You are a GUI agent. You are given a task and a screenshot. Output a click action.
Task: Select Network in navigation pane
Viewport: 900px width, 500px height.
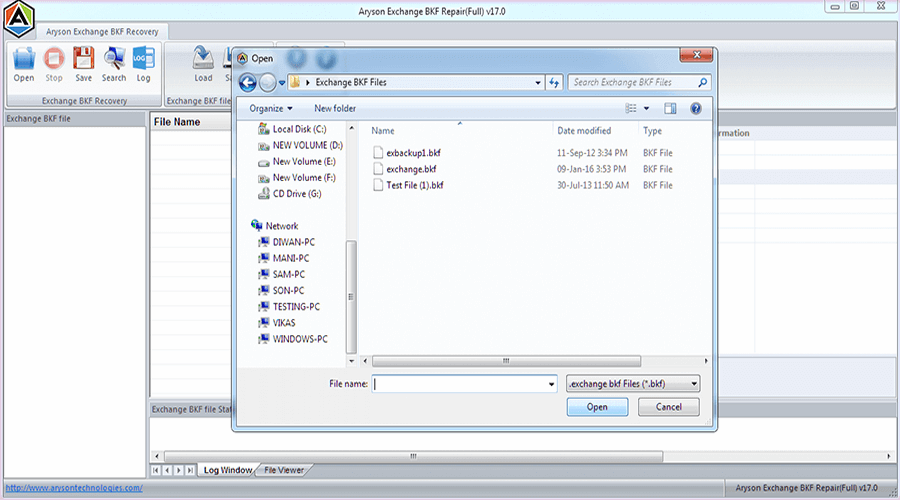pos(275,226)
